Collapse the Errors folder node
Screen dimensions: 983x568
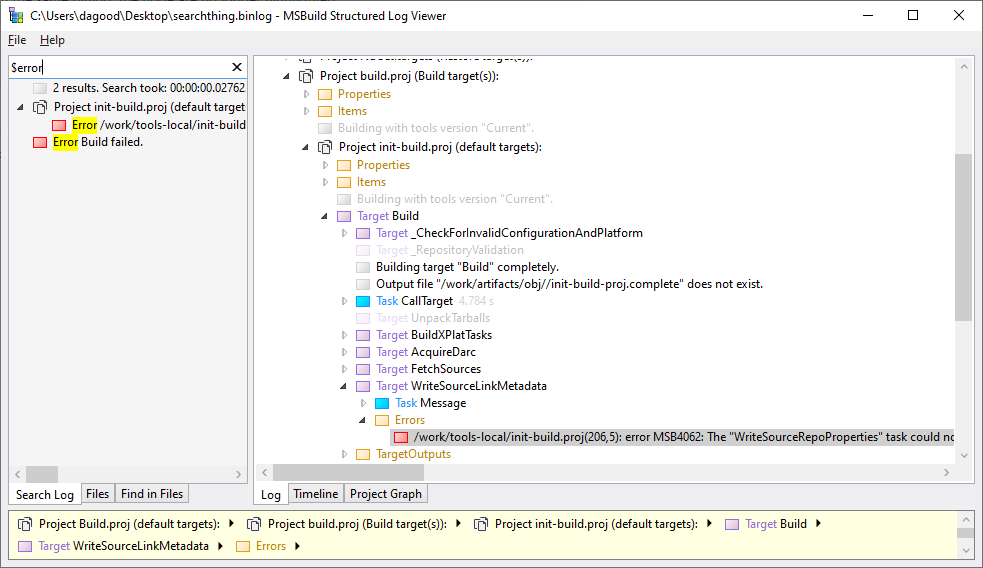point(362,420)
